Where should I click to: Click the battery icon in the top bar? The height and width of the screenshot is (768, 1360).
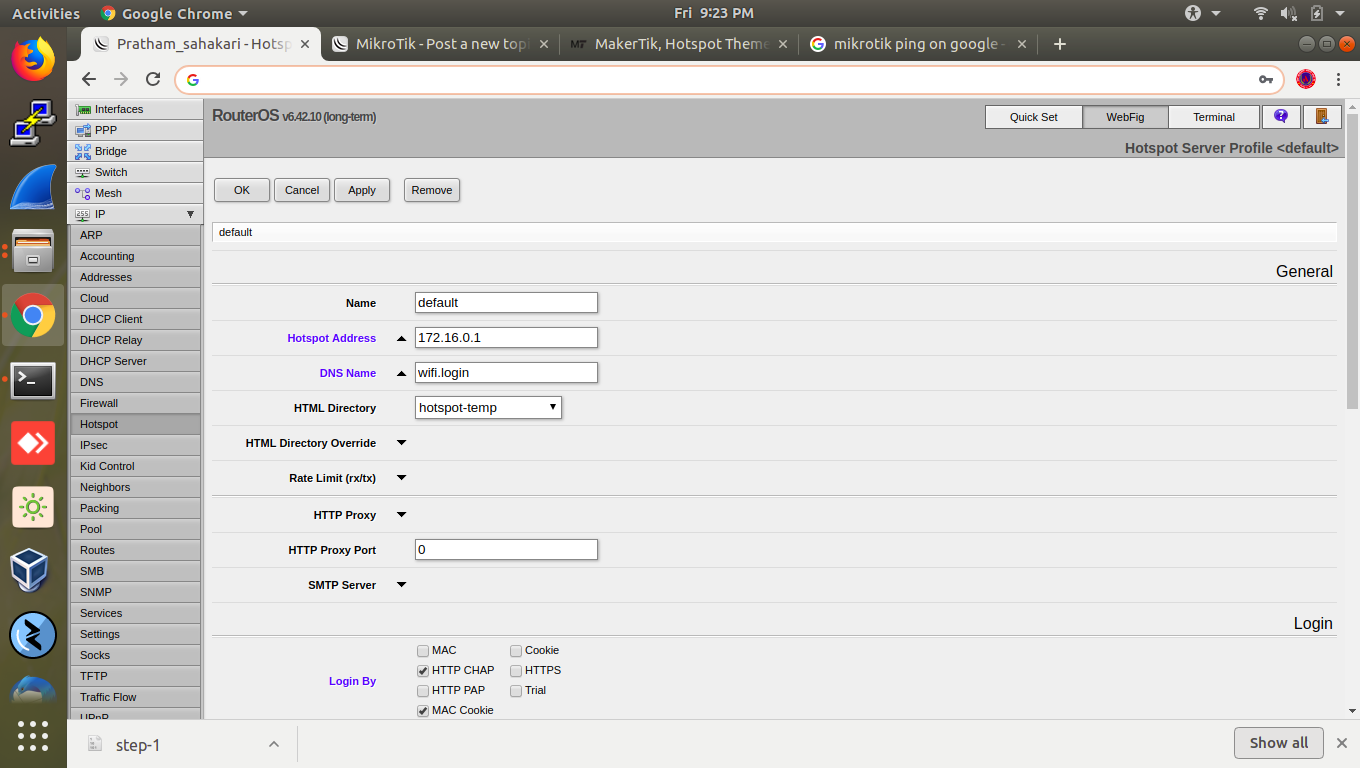click(1317, 13)
